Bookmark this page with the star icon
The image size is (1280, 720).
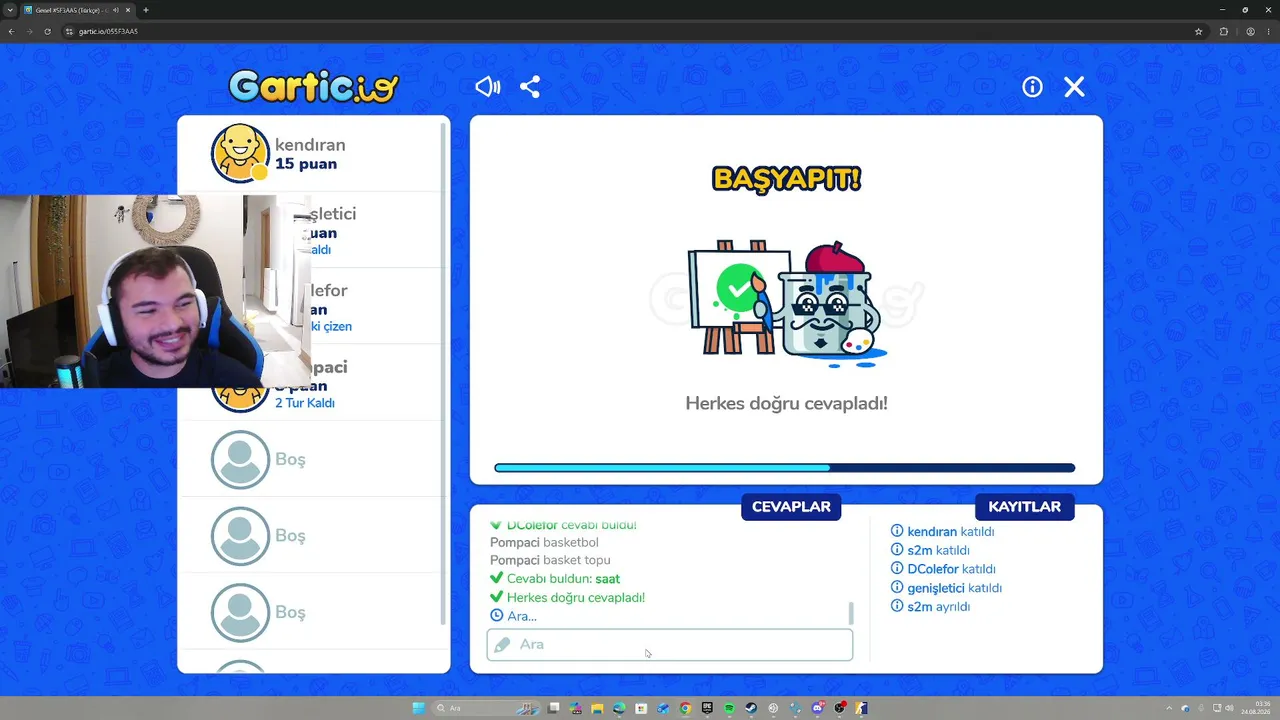[1198, 31]
